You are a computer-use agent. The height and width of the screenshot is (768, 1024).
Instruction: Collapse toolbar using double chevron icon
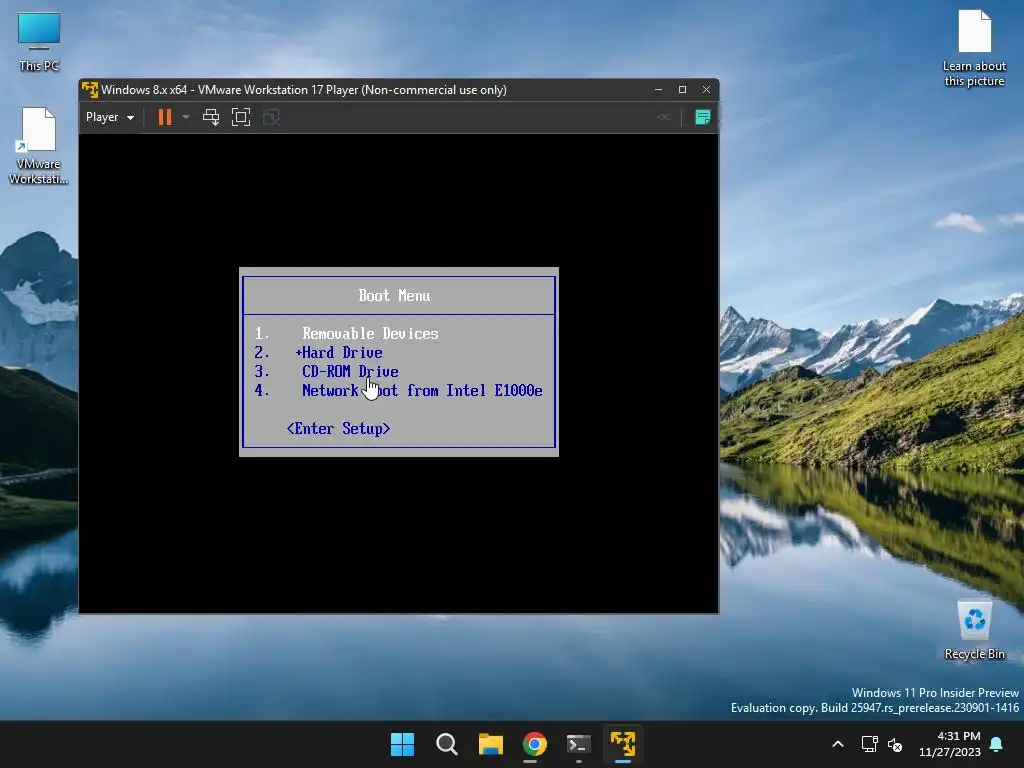pyautogui.click(x=664, y=118)
